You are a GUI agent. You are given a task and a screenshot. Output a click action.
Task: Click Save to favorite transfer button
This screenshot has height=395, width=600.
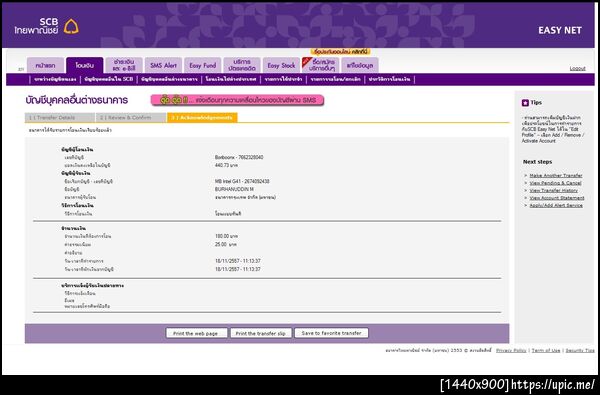tap(331, 333)
